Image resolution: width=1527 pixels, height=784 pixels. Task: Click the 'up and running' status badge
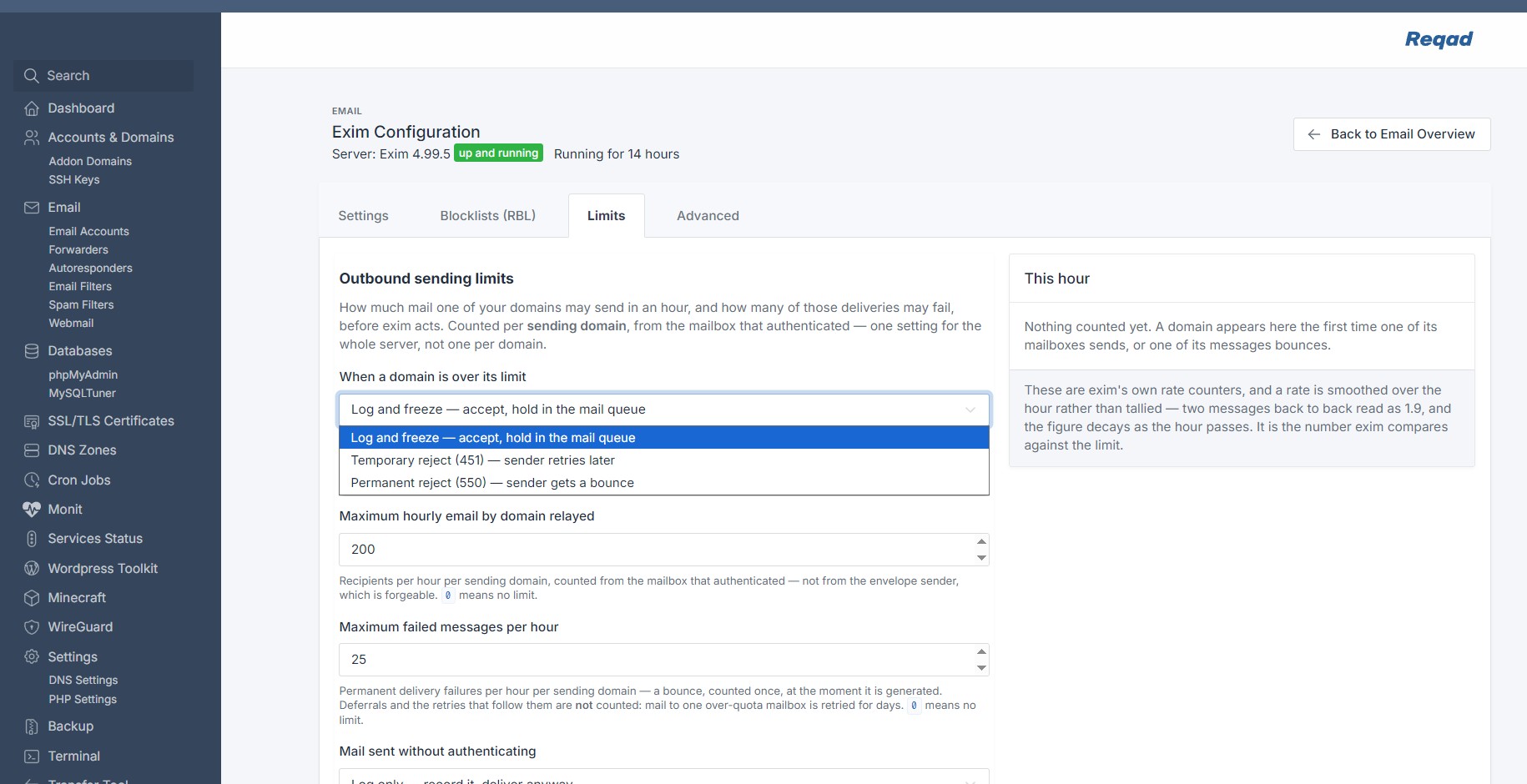pos(499,153)
